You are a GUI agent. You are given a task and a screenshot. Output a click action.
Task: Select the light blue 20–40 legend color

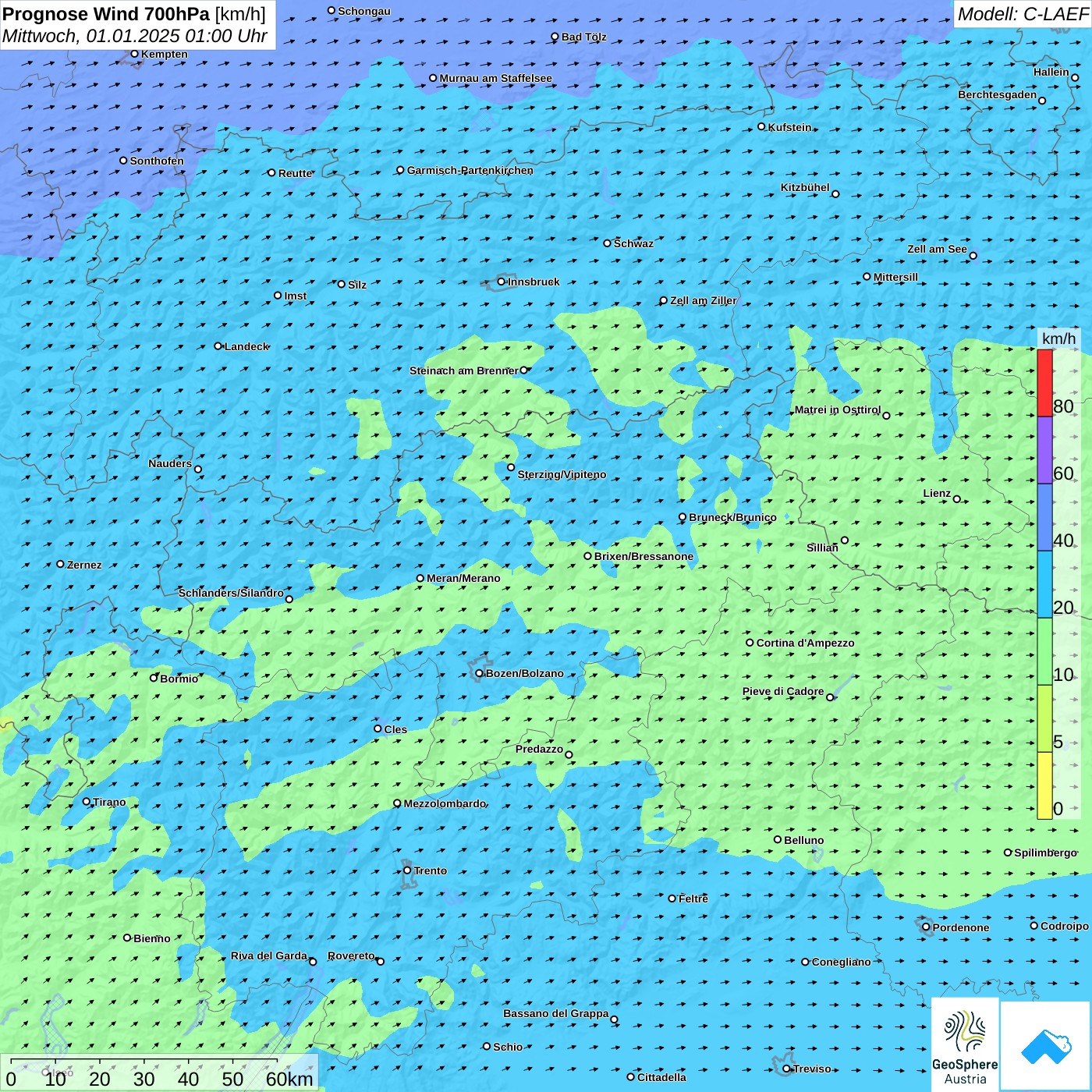[x=1044, y=584]
